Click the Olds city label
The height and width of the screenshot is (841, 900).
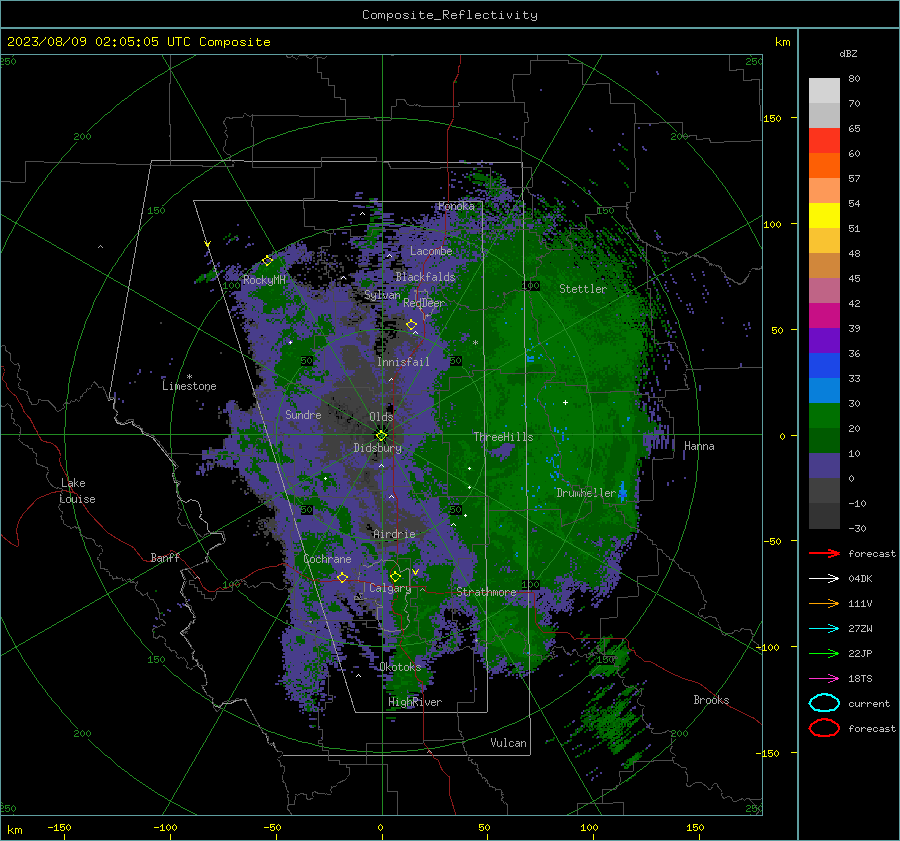pyautogui.click(x=381, y=416)
